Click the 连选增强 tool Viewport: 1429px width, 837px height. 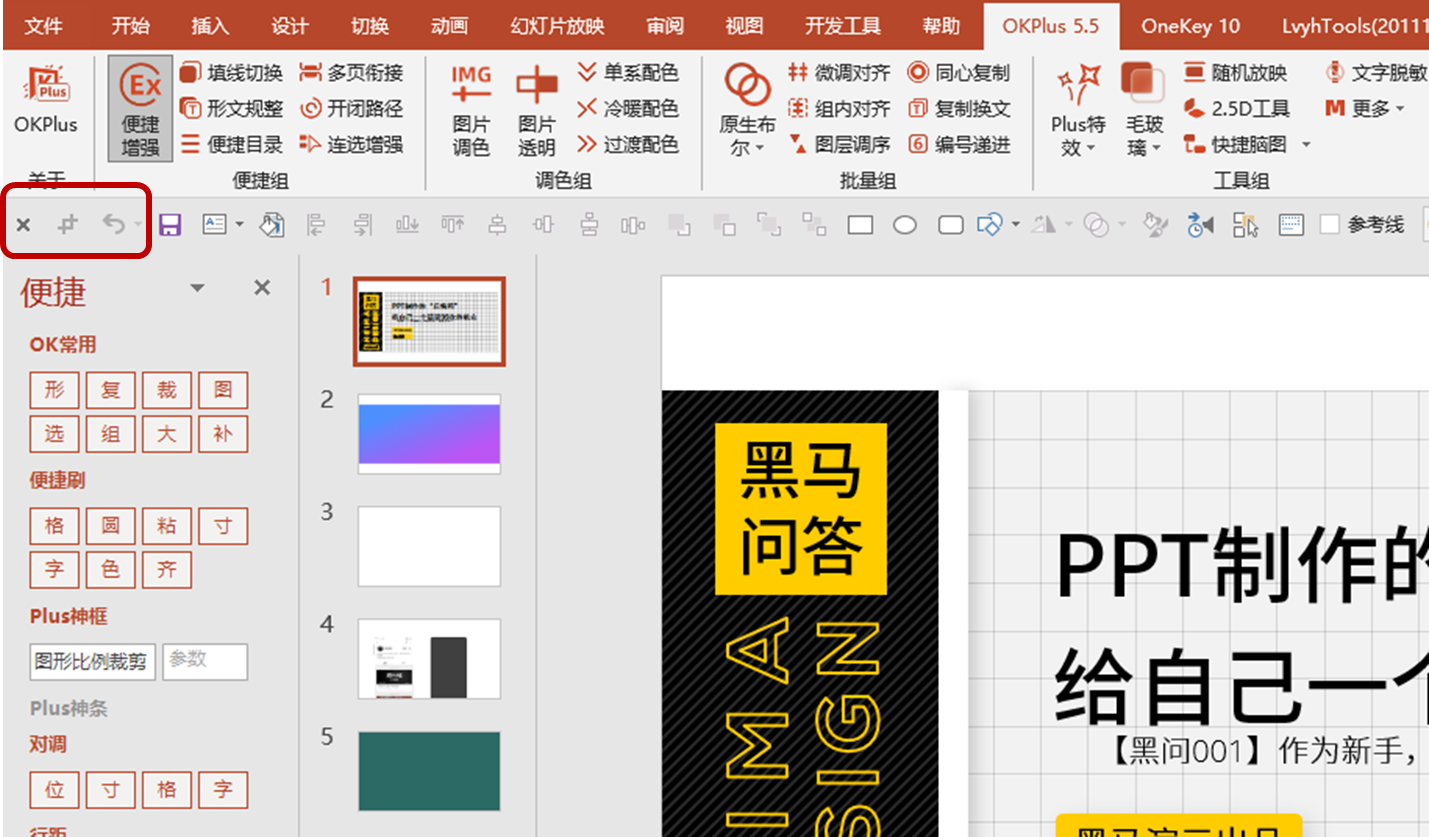[x=352, y=145]
